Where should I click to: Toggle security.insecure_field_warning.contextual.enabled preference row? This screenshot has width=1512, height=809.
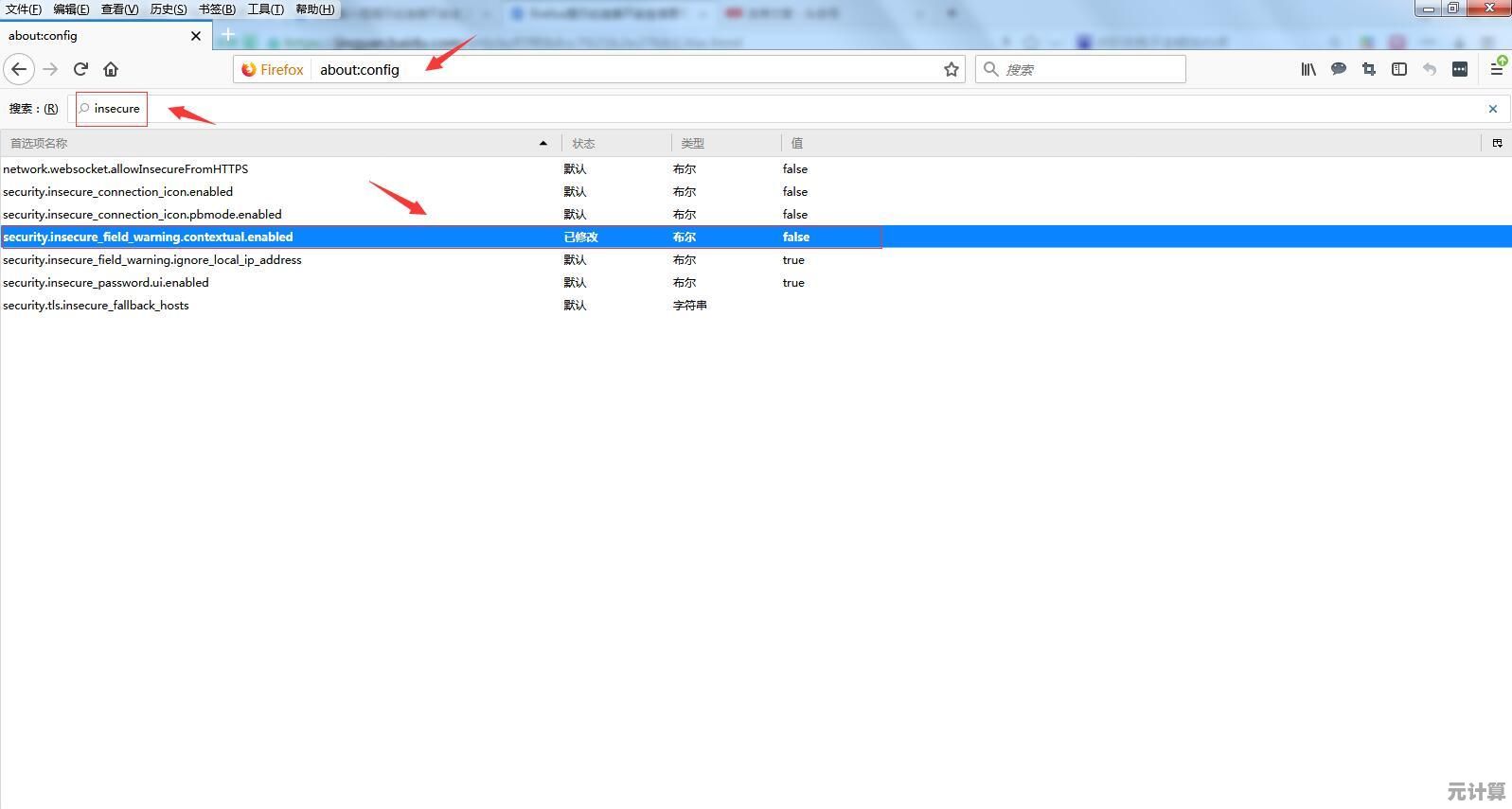(148, 237)
